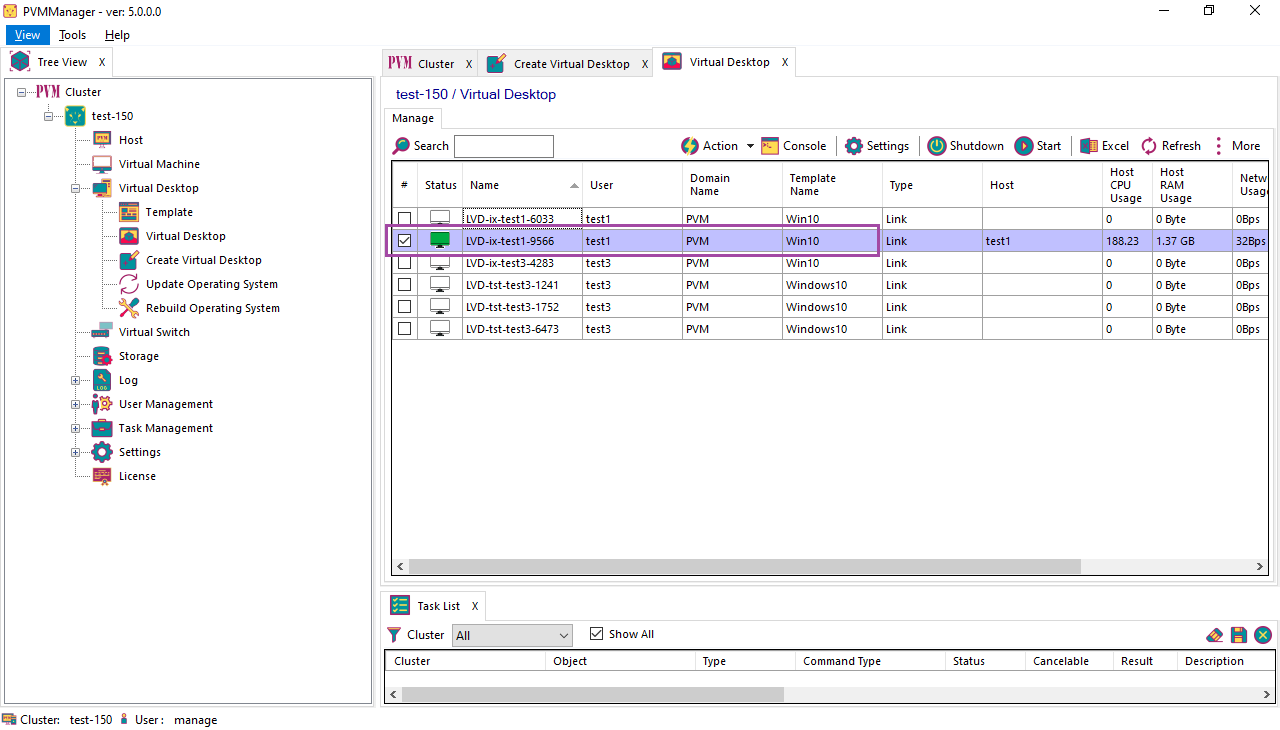The height and width of the screenshot is (730, 1280).
Task: Select LVD-tst-test3-1241 name cell
Action: click(523, 285)
